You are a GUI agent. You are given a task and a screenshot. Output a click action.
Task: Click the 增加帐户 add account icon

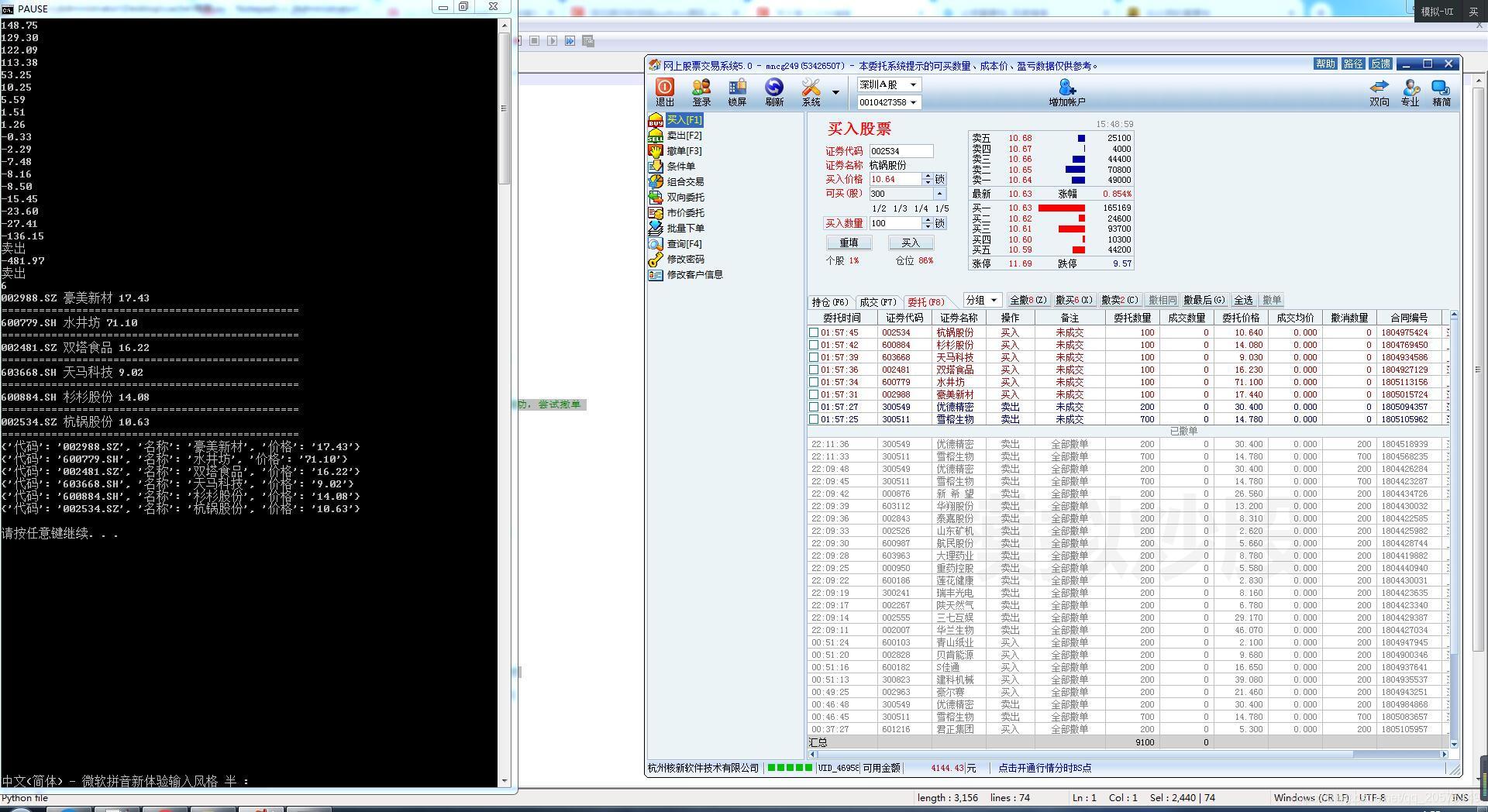(1067, 92)
